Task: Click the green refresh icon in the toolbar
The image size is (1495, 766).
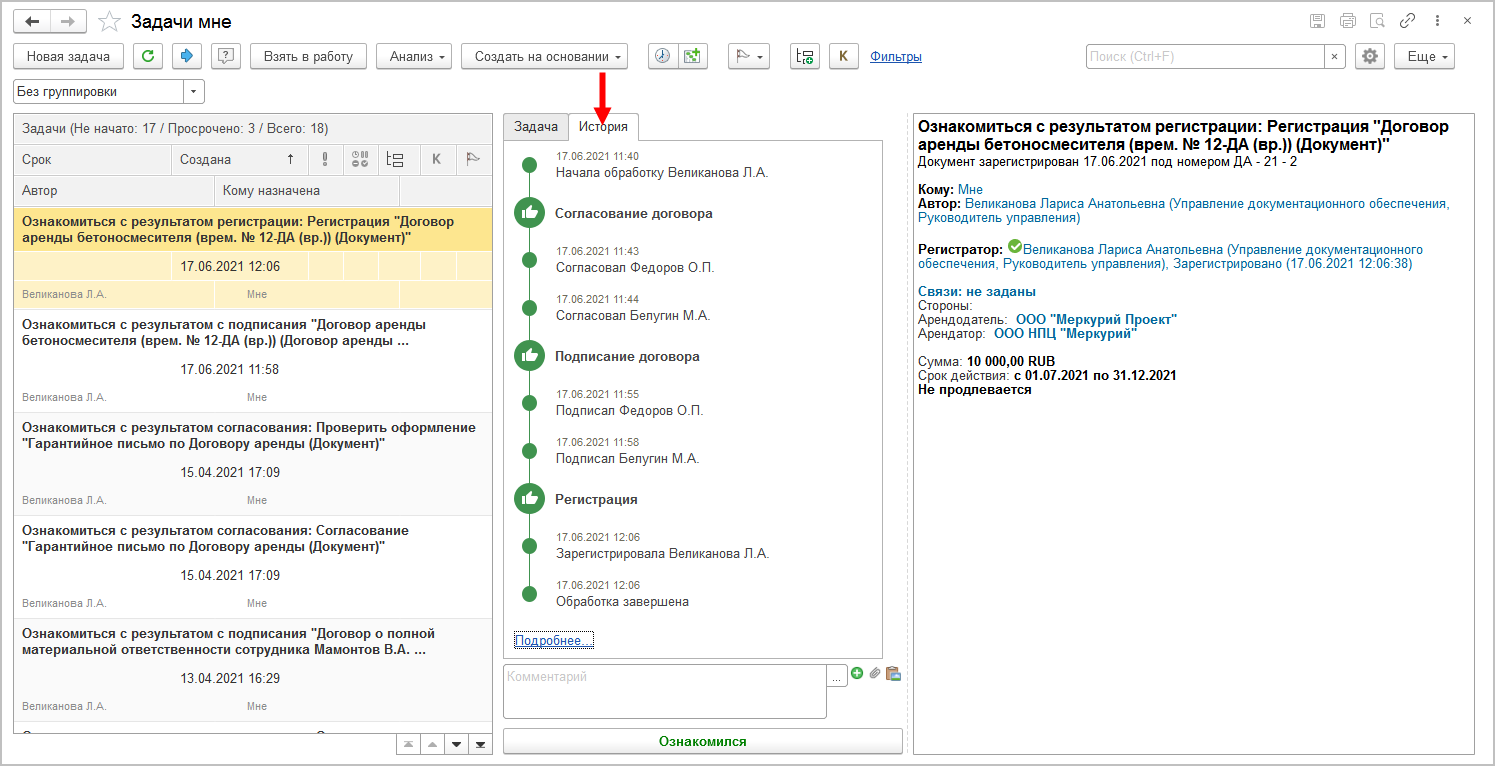Action: point(148,56)
